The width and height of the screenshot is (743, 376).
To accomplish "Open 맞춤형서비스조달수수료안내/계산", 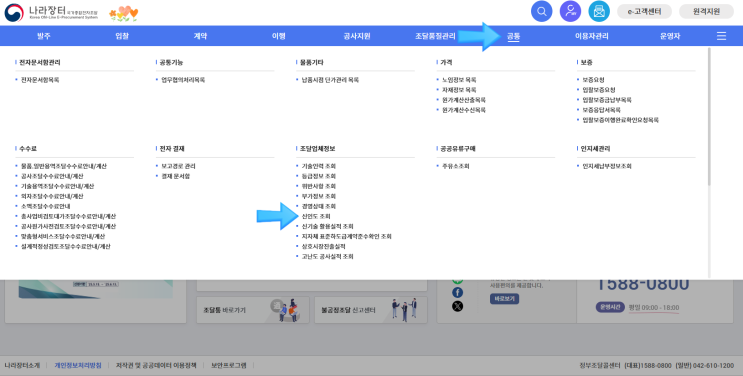I will coord(63,236).
